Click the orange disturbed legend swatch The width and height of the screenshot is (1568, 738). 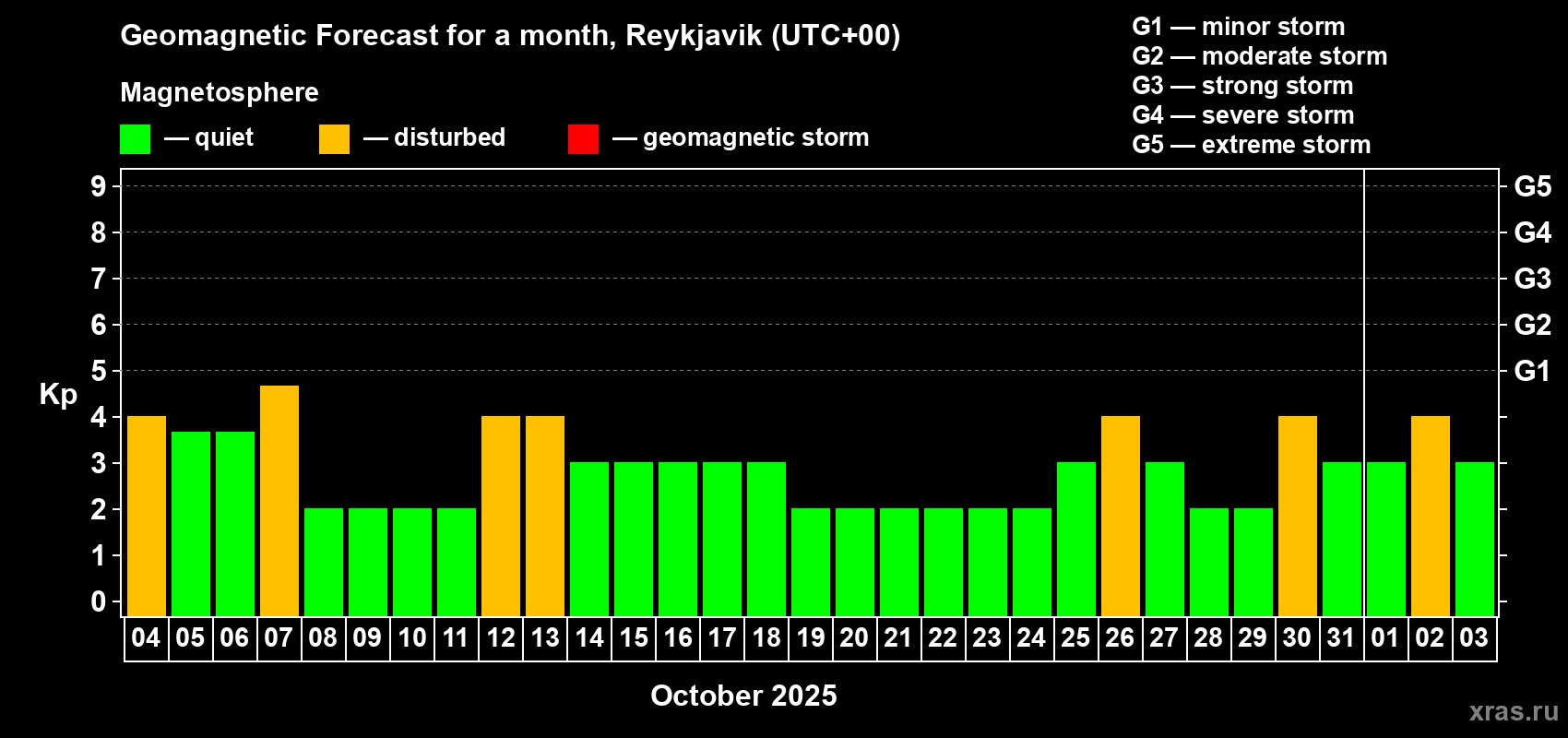tap(334, 139)
